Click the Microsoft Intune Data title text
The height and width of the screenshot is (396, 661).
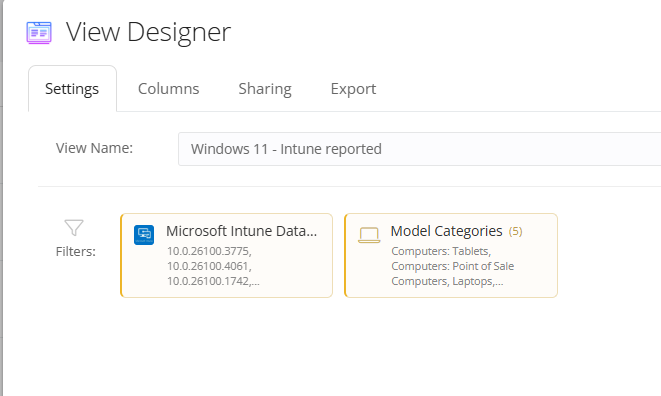click(242, 231)
